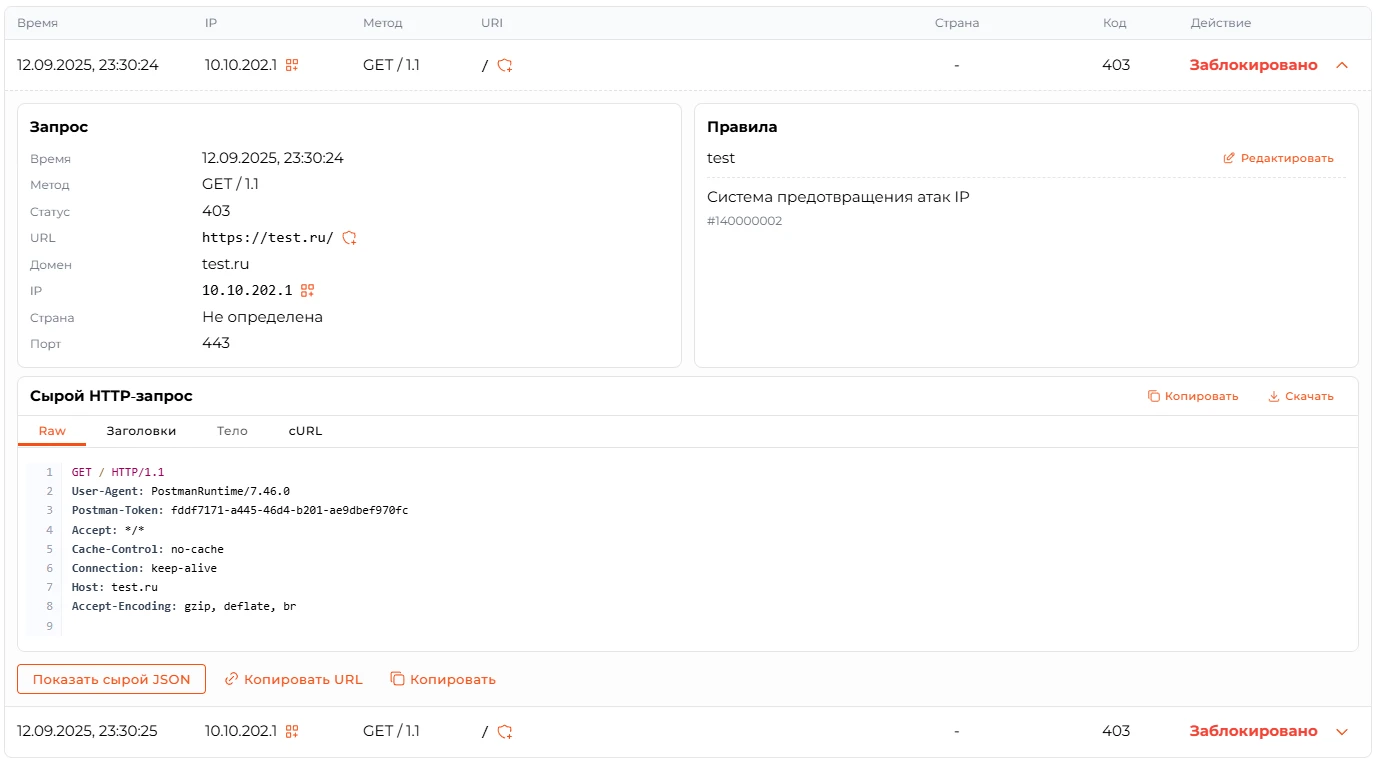Viewport: 1376px width, 759px height.
Task: Click the Время column header
Action: 37,23
